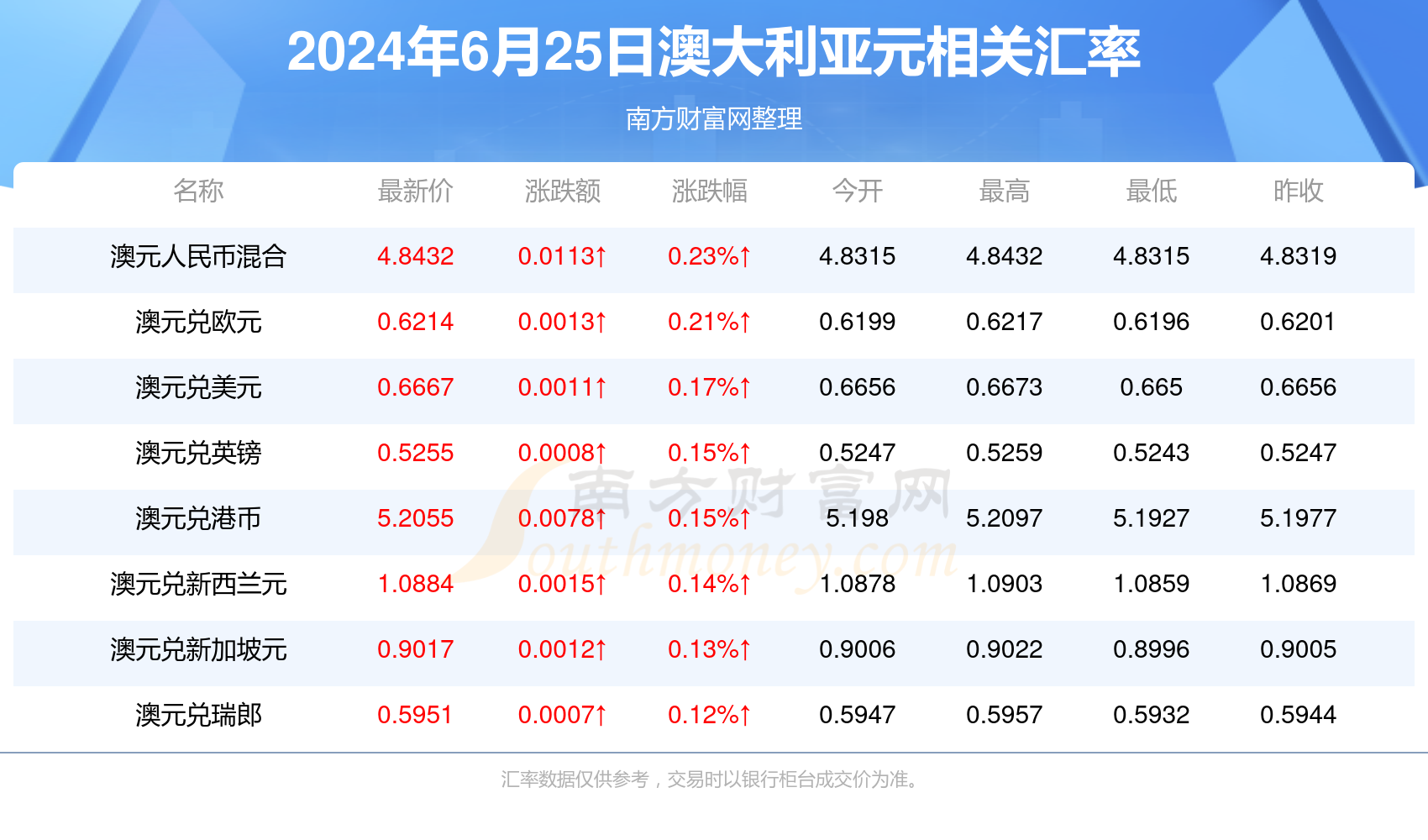
Task: Click the latest price 1.0884
Action: pos(415,584)
